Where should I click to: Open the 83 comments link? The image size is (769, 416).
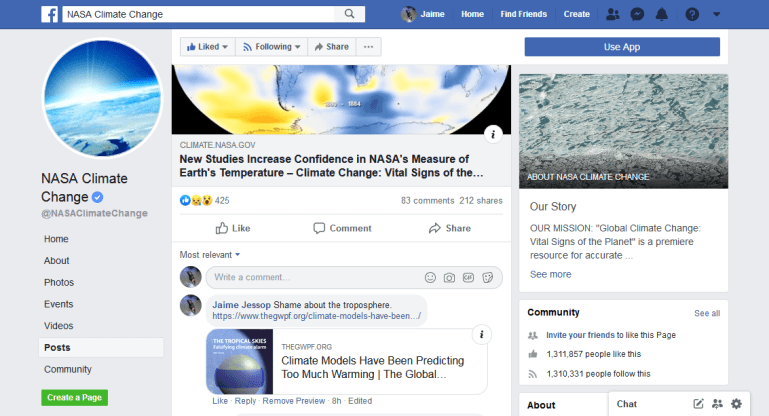click(428, 201)
